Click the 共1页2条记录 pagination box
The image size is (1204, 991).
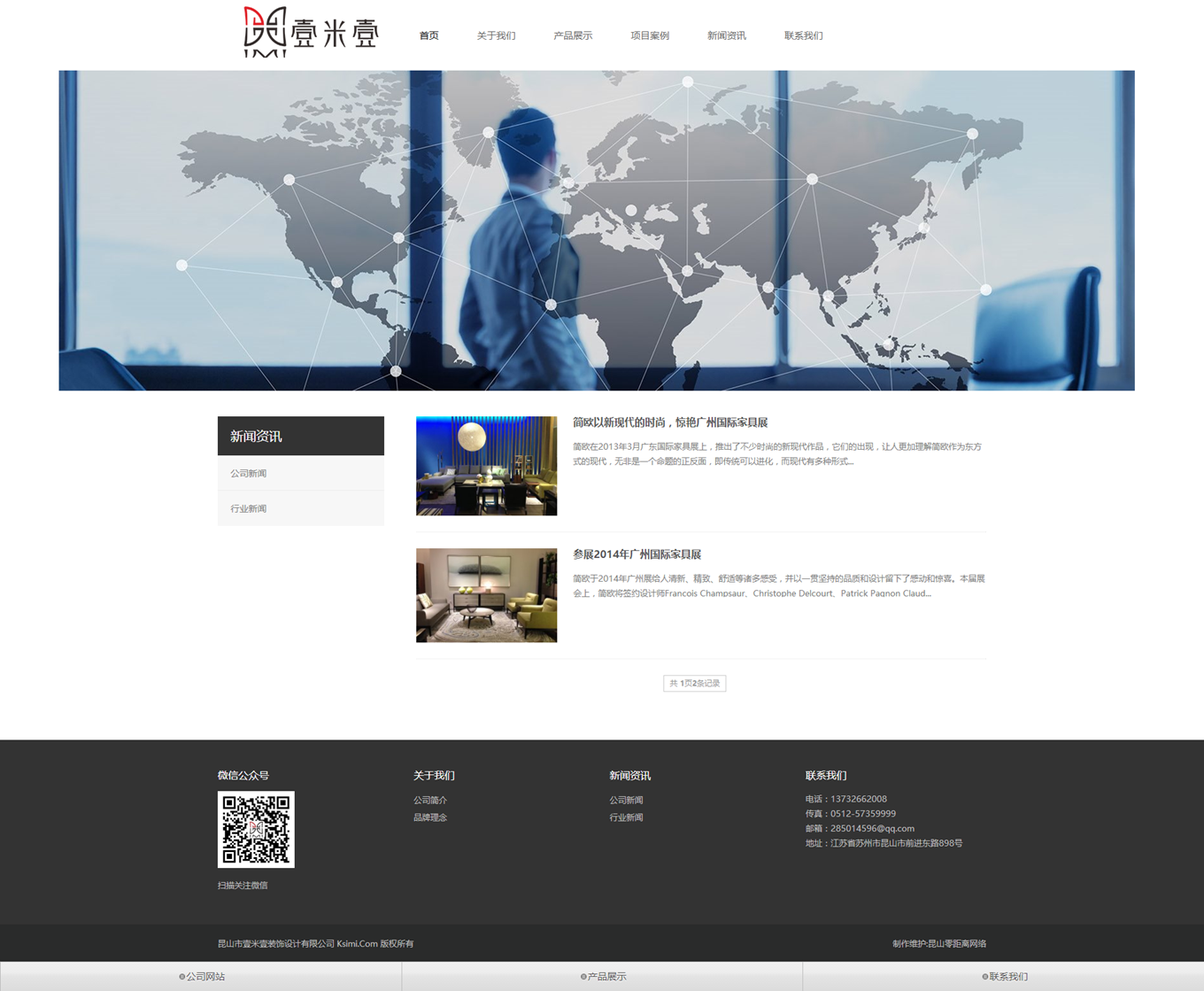(x=694, y=684)
